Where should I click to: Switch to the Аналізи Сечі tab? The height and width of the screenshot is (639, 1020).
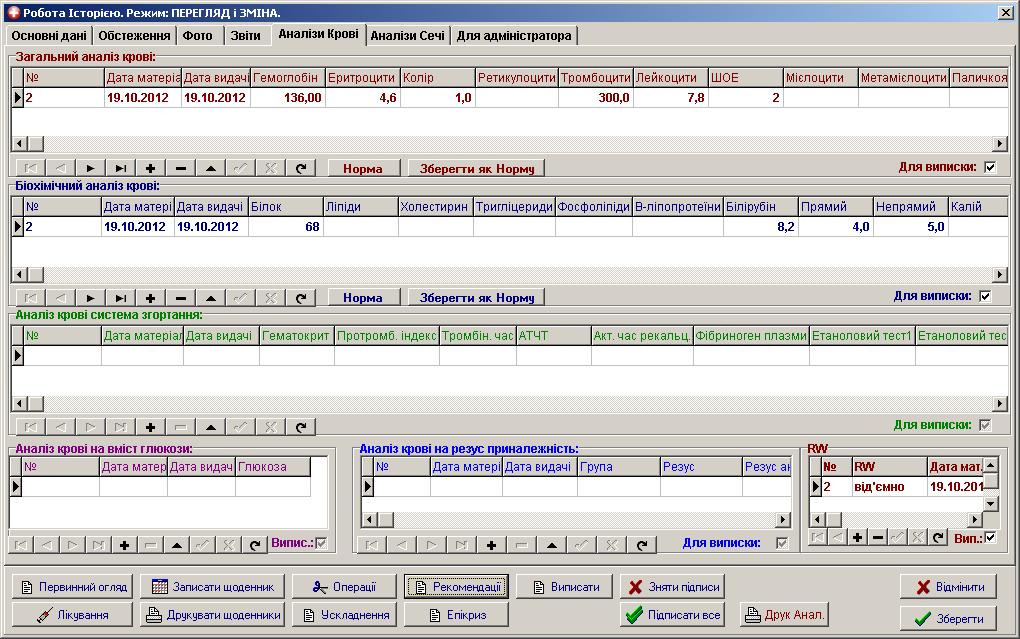coord(407,36)
